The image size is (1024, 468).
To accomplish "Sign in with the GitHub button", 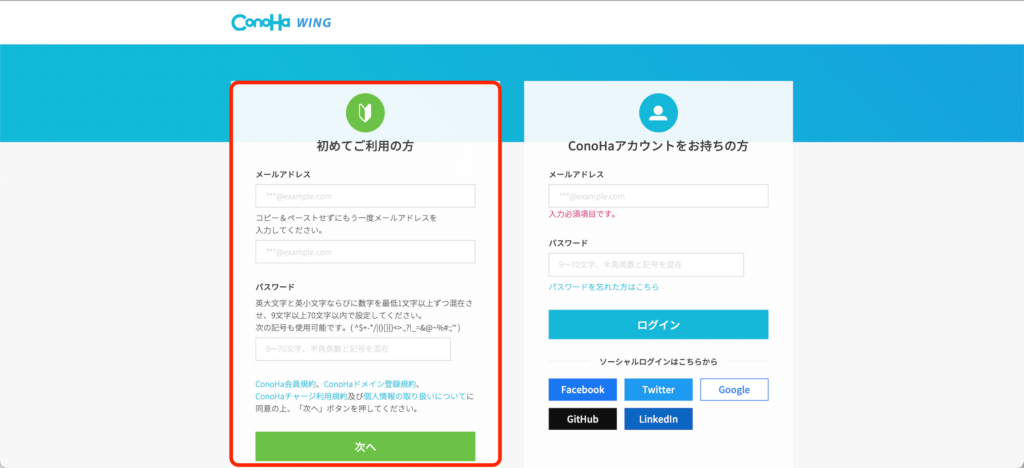I will (x=583, y=419).
